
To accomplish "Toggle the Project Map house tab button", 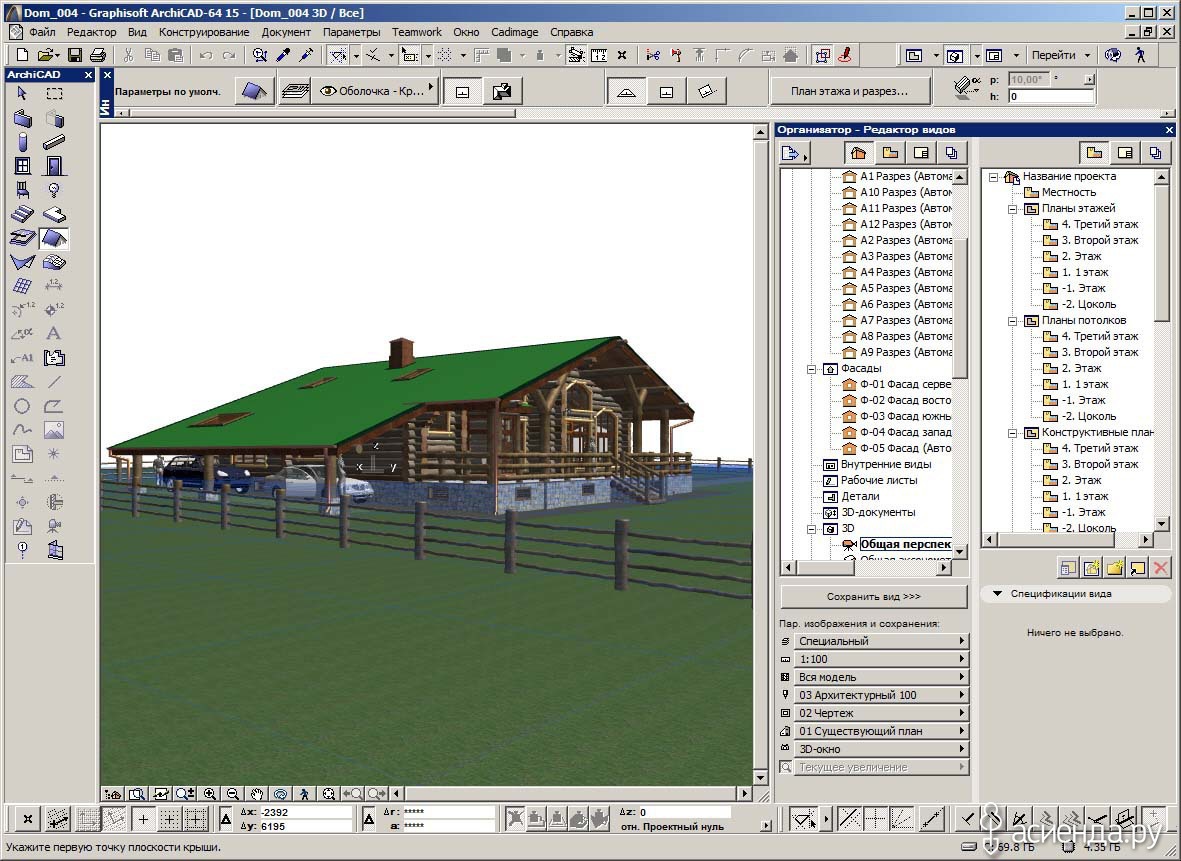I will 858,153.
